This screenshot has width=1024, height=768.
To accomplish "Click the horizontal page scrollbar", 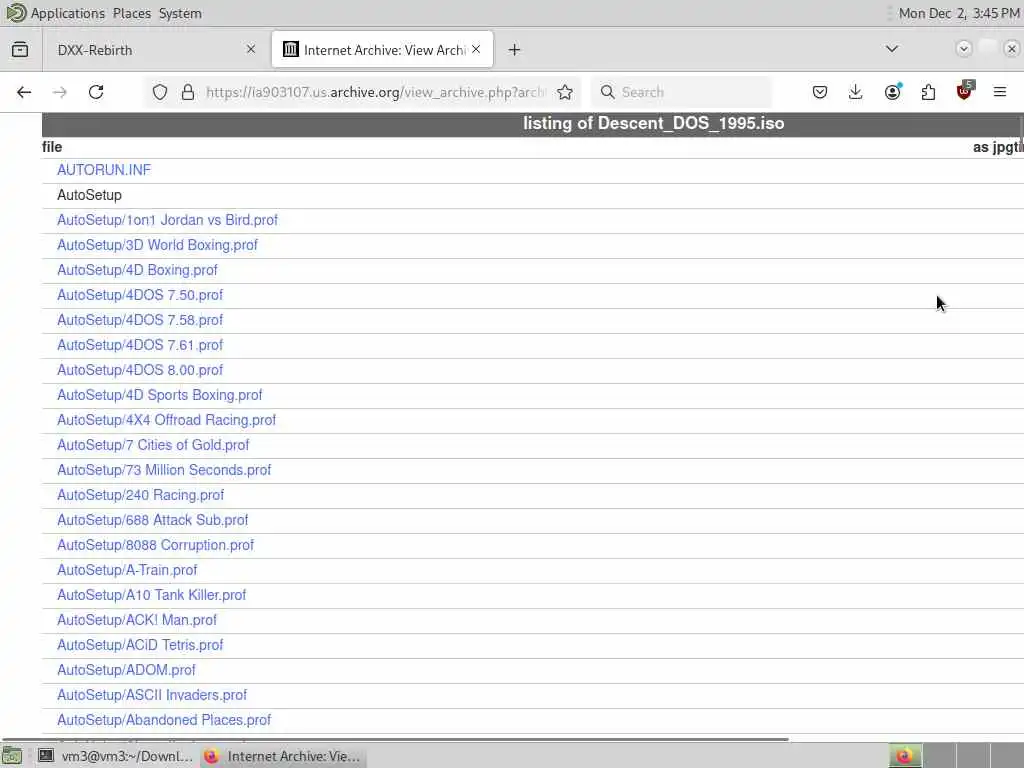I will (395, 739).
